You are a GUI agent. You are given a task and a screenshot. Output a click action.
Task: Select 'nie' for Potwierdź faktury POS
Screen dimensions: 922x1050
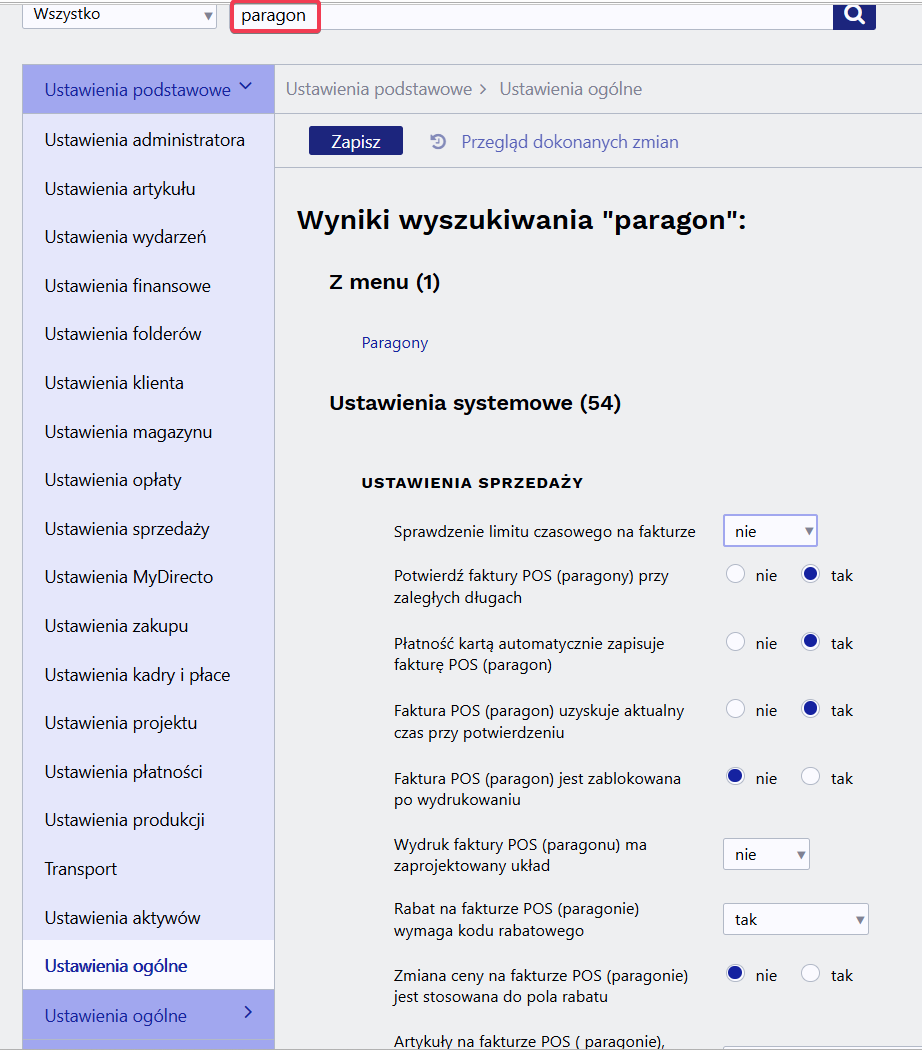[736, 575]
